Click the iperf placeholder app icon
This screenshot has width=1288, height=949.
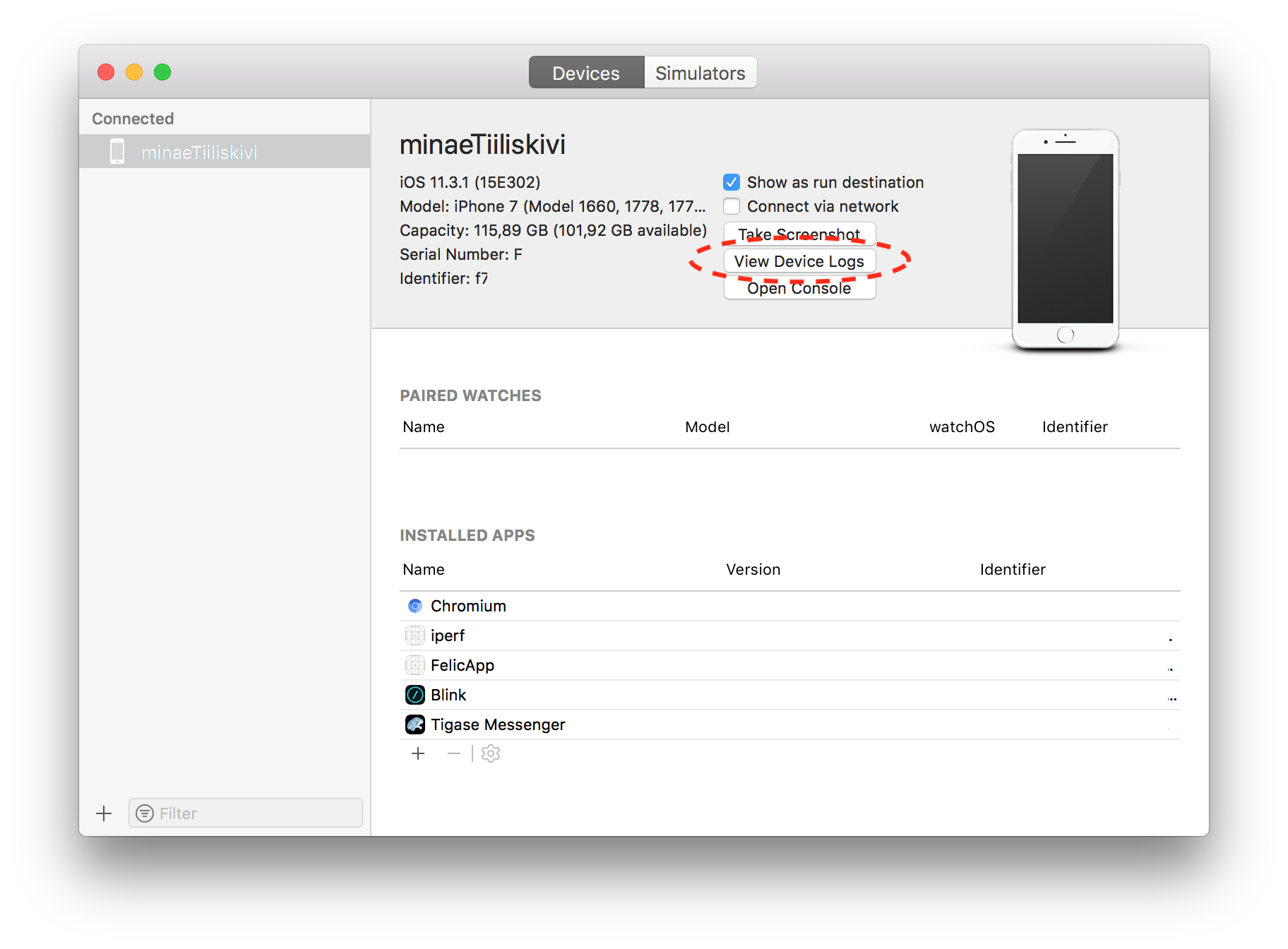415,635
